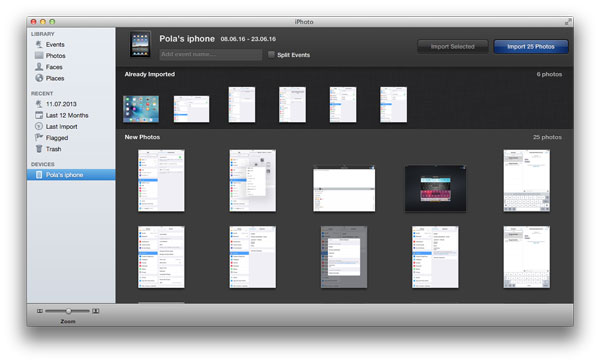This screenshot has width=600, height=363.
Task: Select the Last 12 Months entry
Action: click(67, 115)
